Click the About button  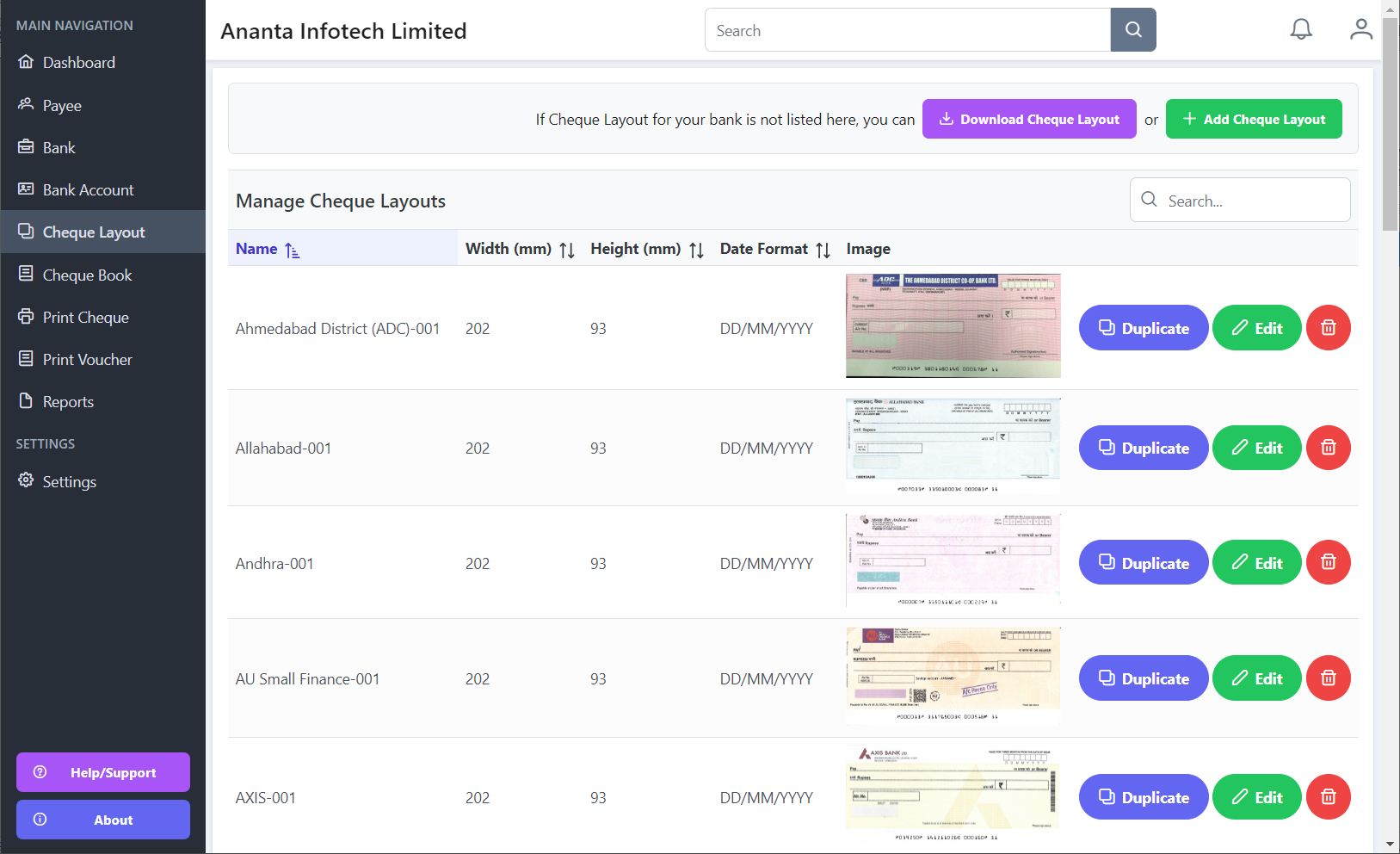(x=103, y=820)
